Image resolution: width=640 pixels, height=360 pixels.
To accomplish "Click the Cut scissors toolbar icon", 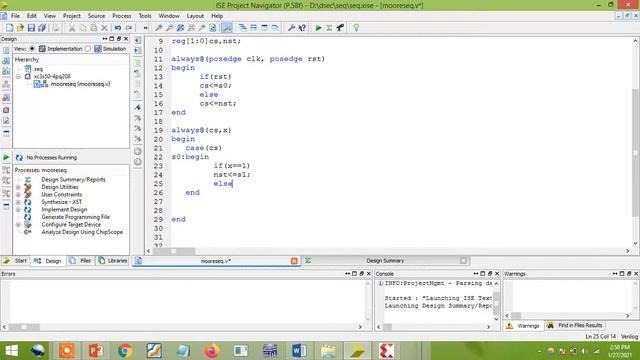I will coord(72,28).
